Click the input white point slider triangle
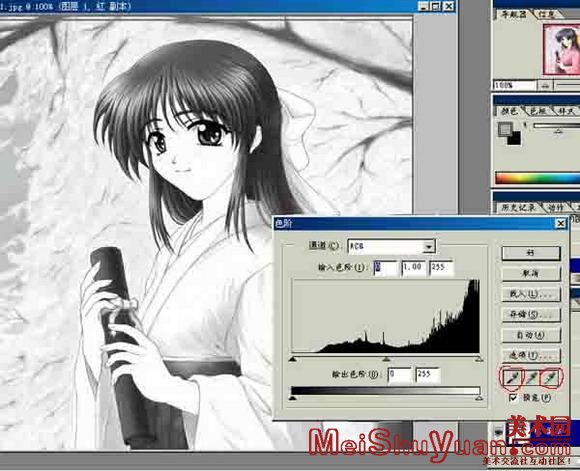The image size is (580, 471). coord(479,359)
